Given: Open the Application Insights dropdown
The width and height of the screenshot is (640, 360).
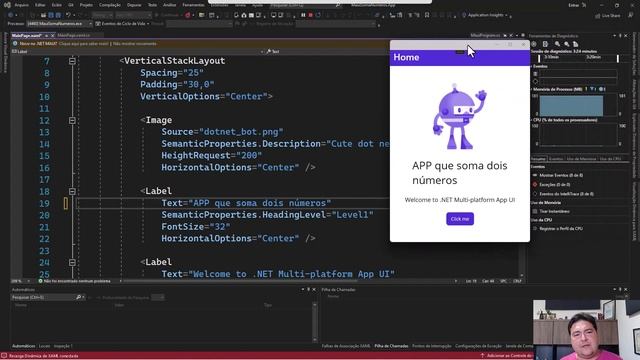Looking at the screenshot, I should (487, 15).
